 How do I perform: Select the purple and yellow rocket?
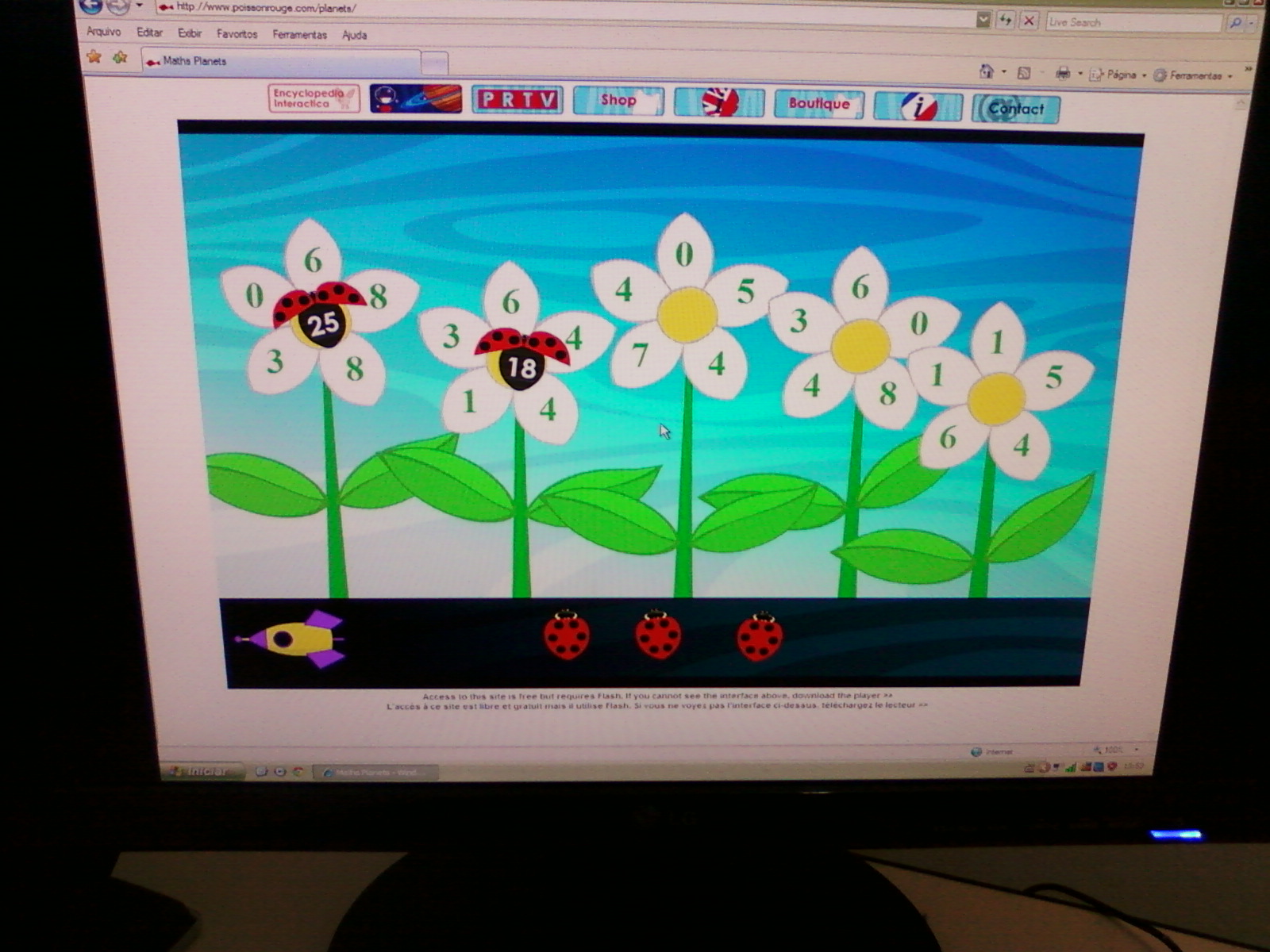point(292,639)
